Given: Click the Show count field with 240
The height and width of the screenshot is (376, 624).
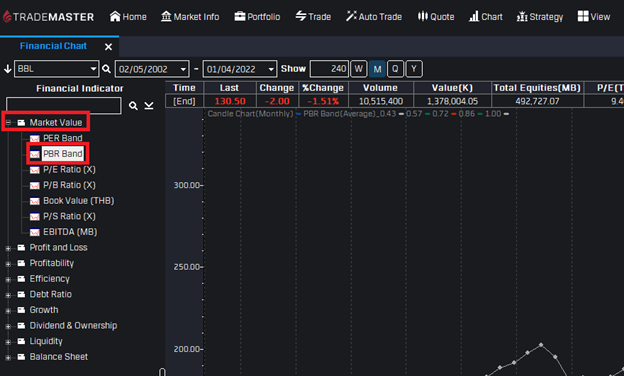Looking at the screenshot, I should click(x=329, y=69).
